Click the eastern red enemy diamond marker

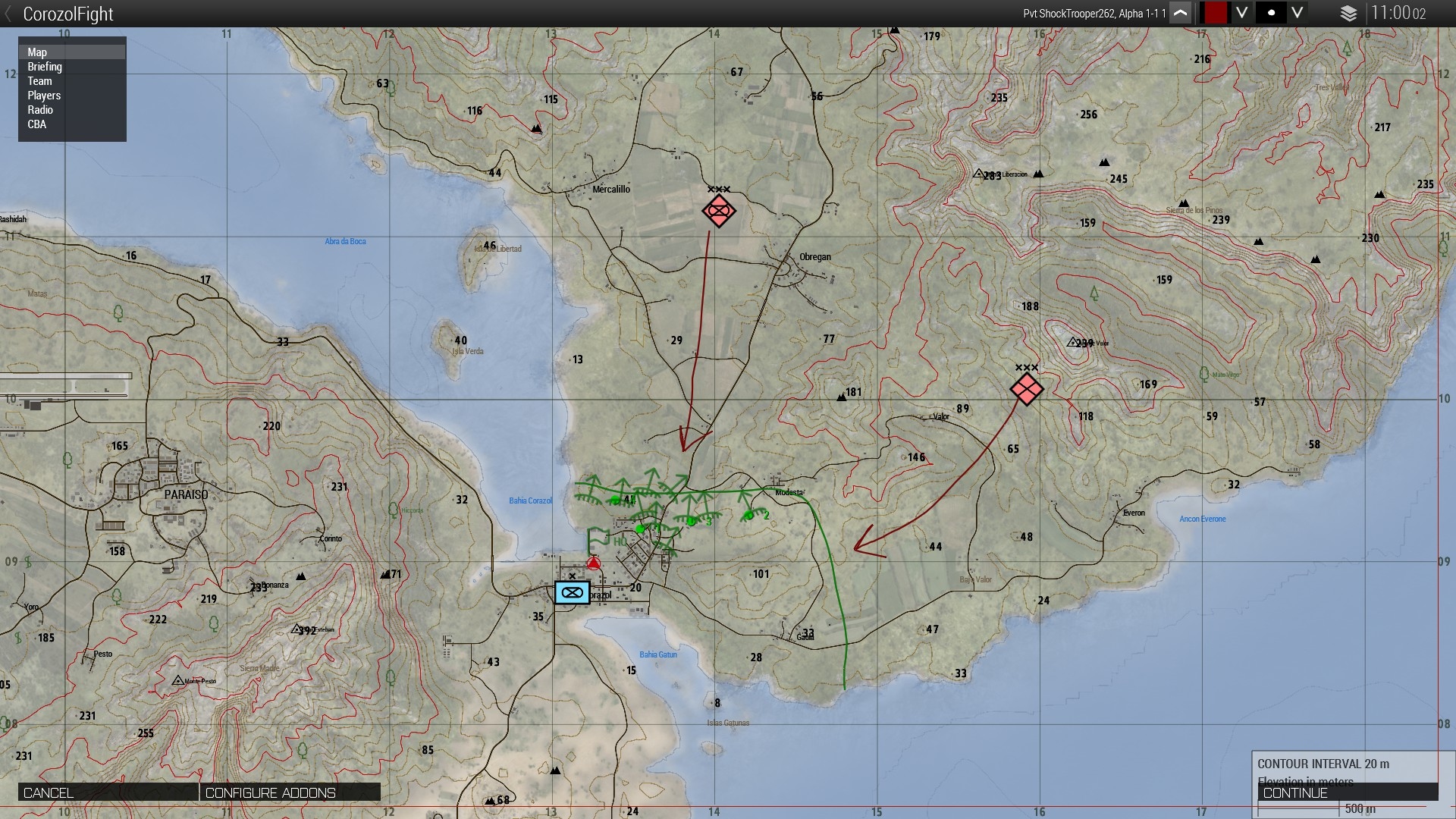(1026, 390)
